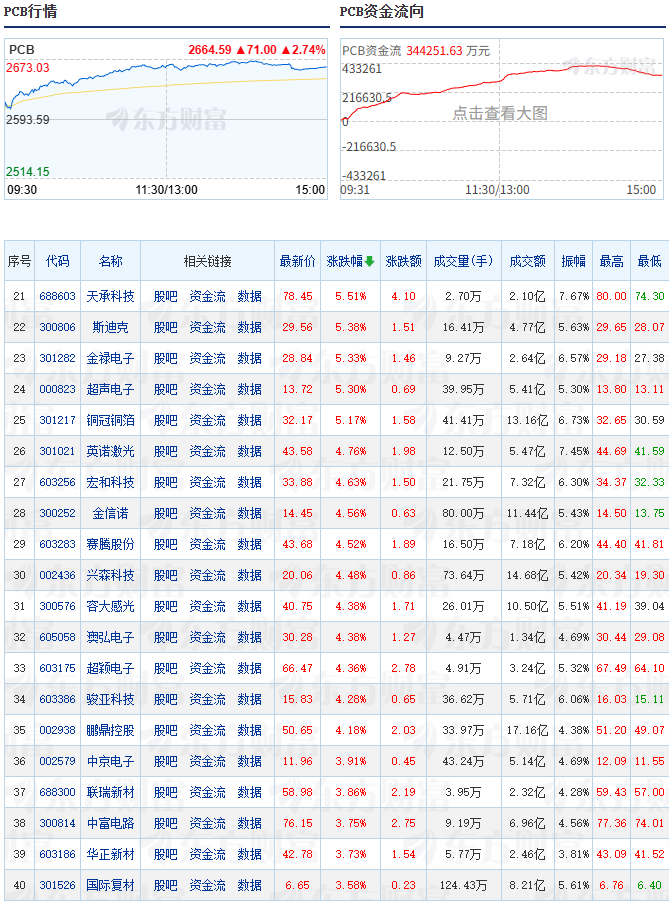Open 资金流 for 斯迪克
The width and height of the screenshot is (669, 904).
pos(208,327)
